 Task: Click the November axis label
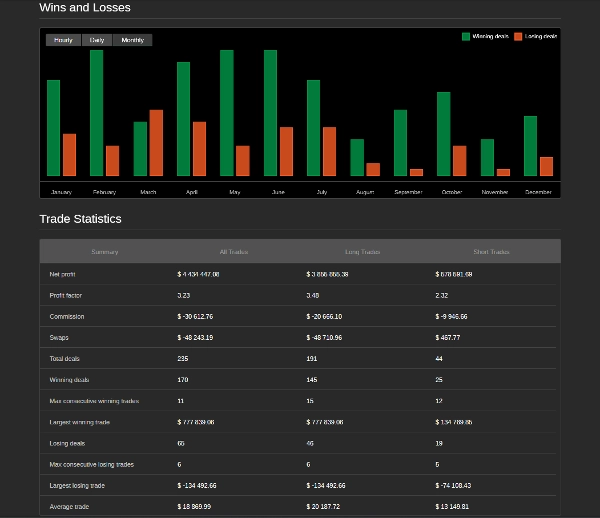tap(495, 192)
